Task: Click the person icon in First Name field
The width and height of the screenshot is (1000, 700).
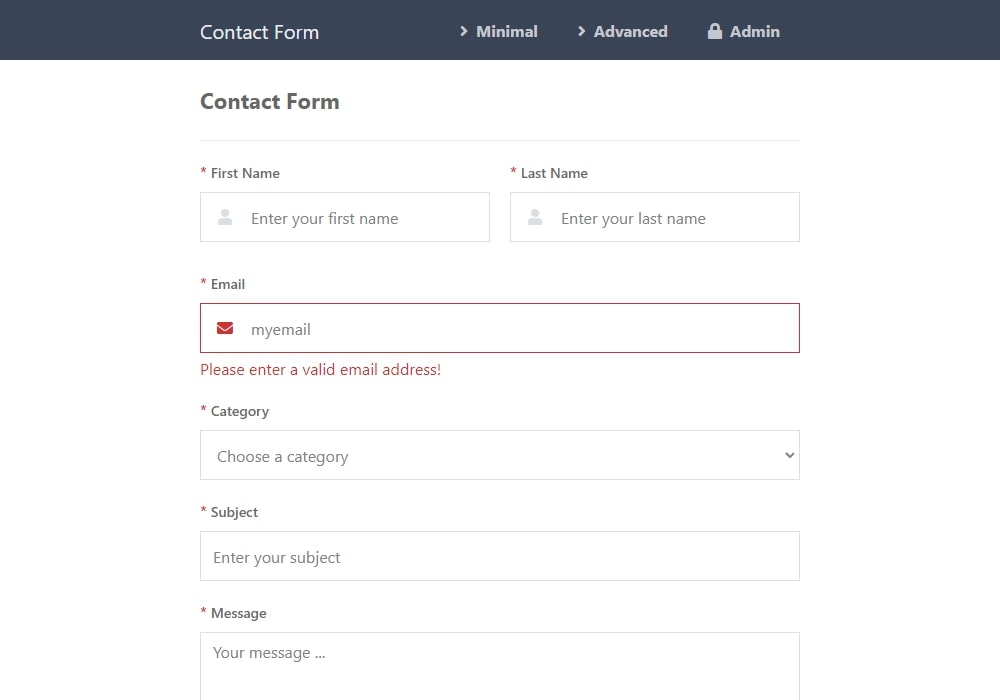Action: click(x=225, y=217)
